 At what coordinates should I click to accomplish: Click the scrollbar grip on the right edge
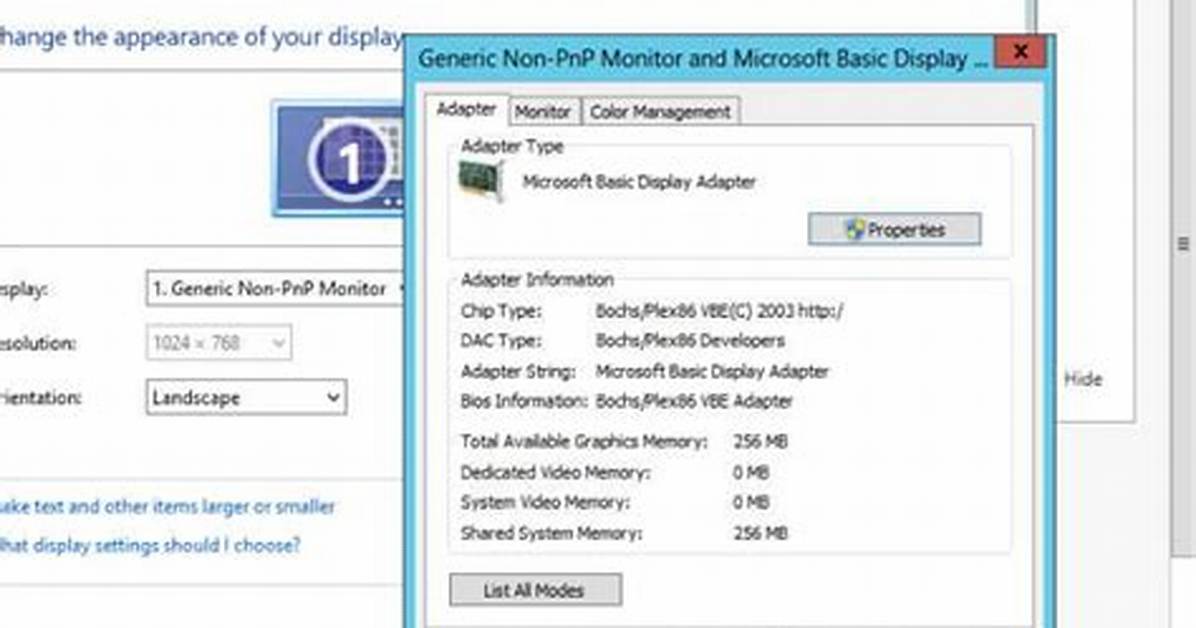point(1183,244)
